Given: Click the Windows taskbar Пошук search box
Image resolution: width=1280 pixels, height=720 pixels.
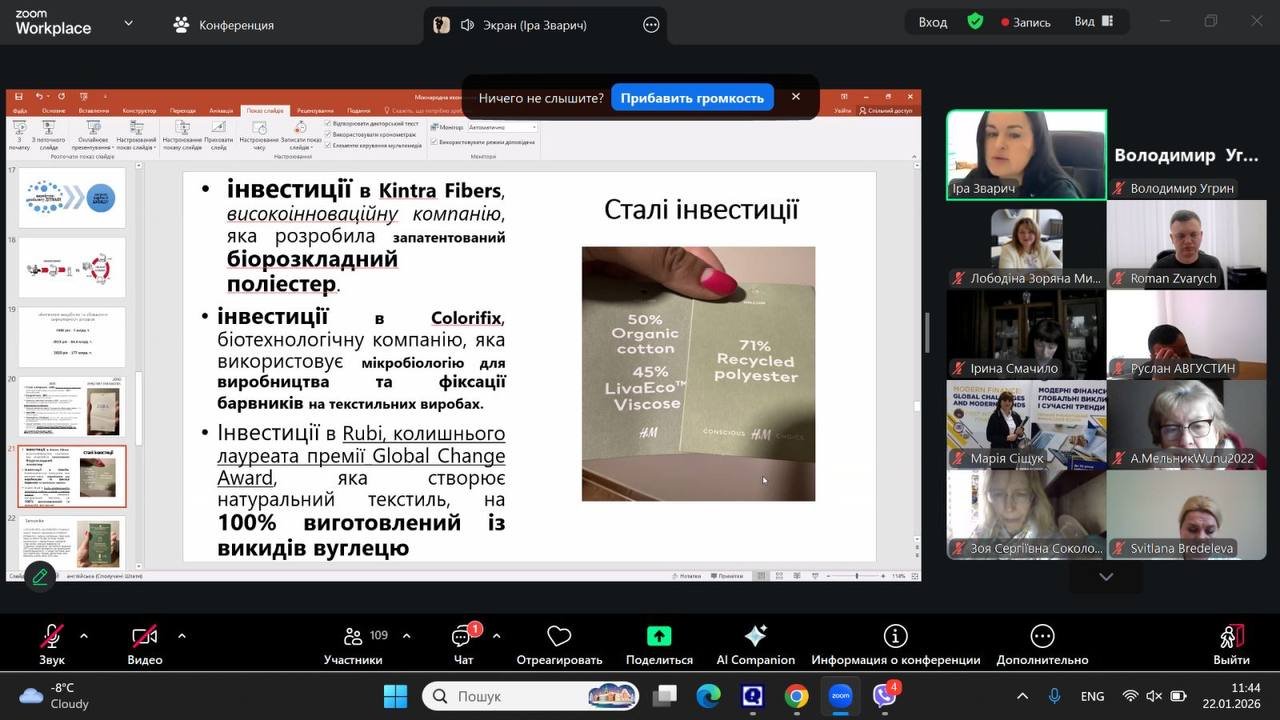Looking at the screenshot, I should click(x=520, y=696).
